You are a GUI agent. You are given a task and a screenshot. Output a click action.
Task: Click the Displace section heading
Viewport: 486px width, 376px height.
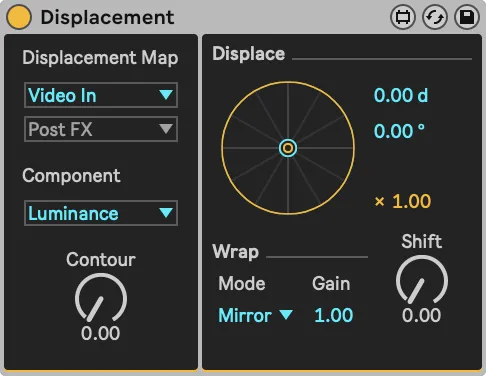249,54
